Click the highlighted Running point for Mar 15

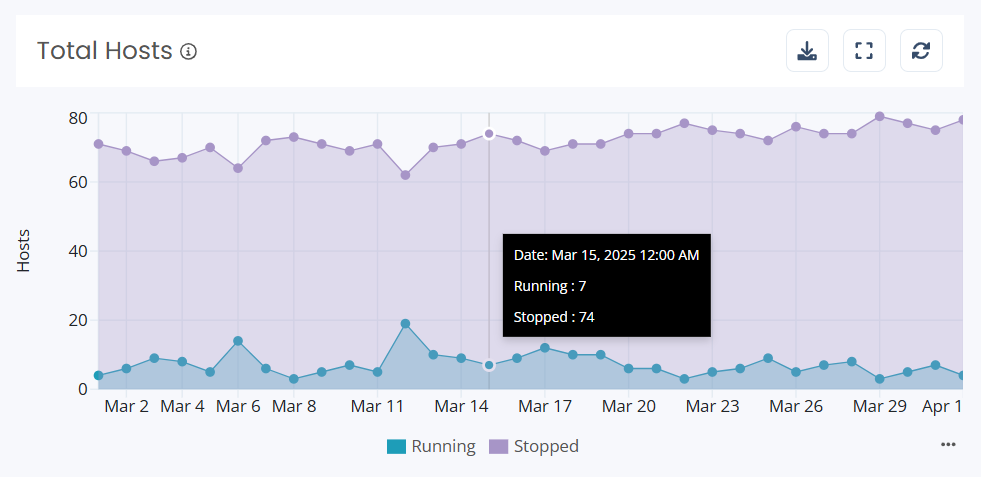point(489,366)
